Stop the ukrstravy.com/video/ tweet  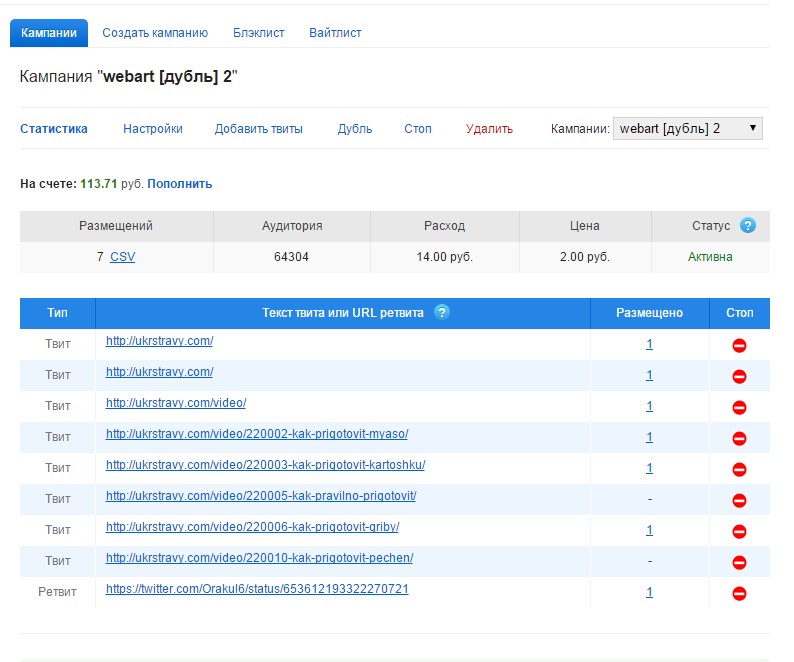[739, 407]
